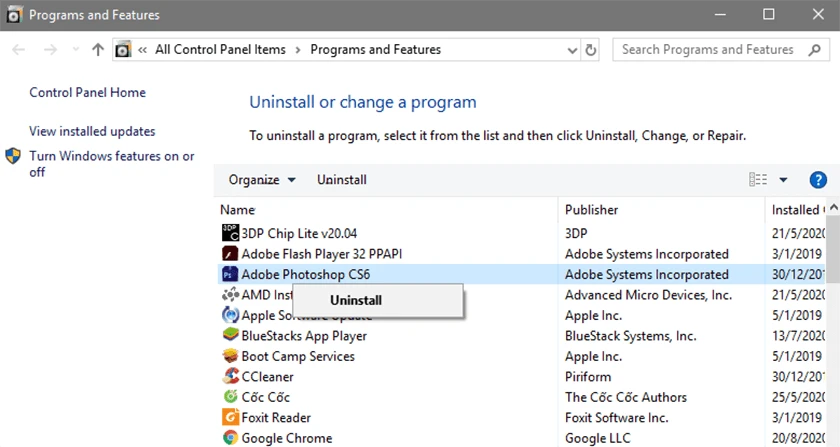Select the Boot Camp Services entry

click(298, 356)
